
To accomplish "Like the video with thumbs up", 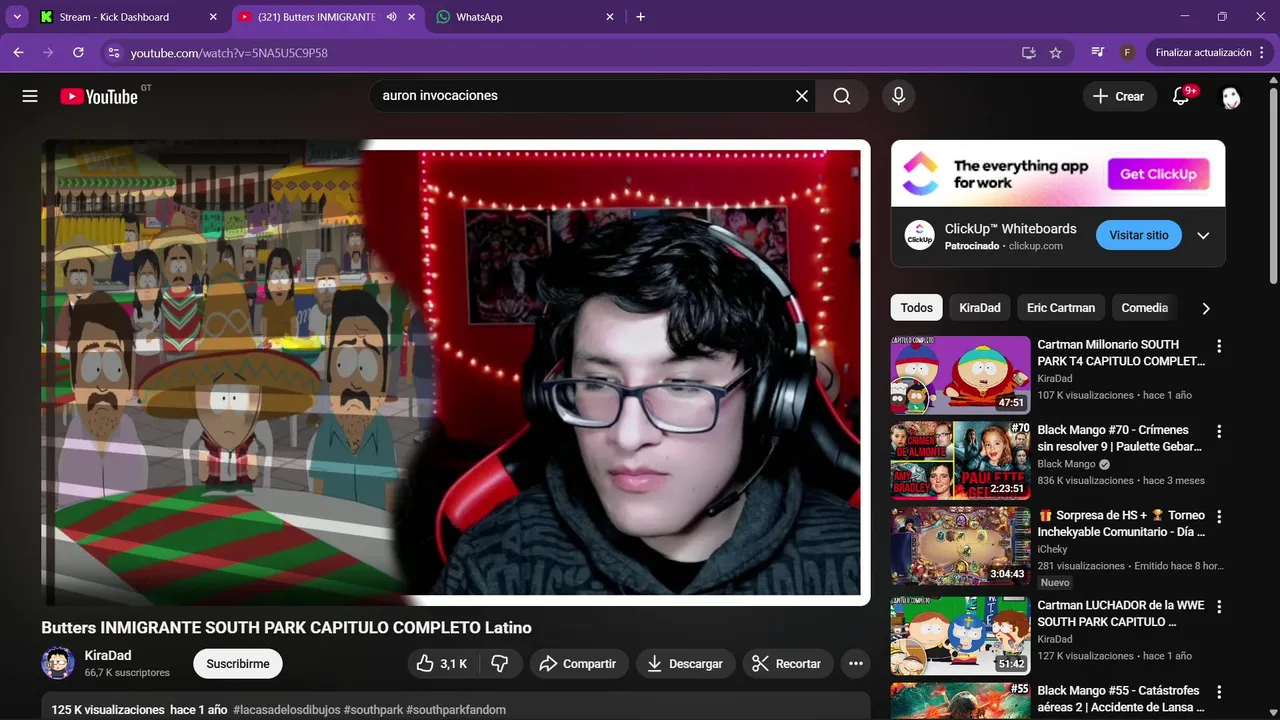I will pos(442,664).
